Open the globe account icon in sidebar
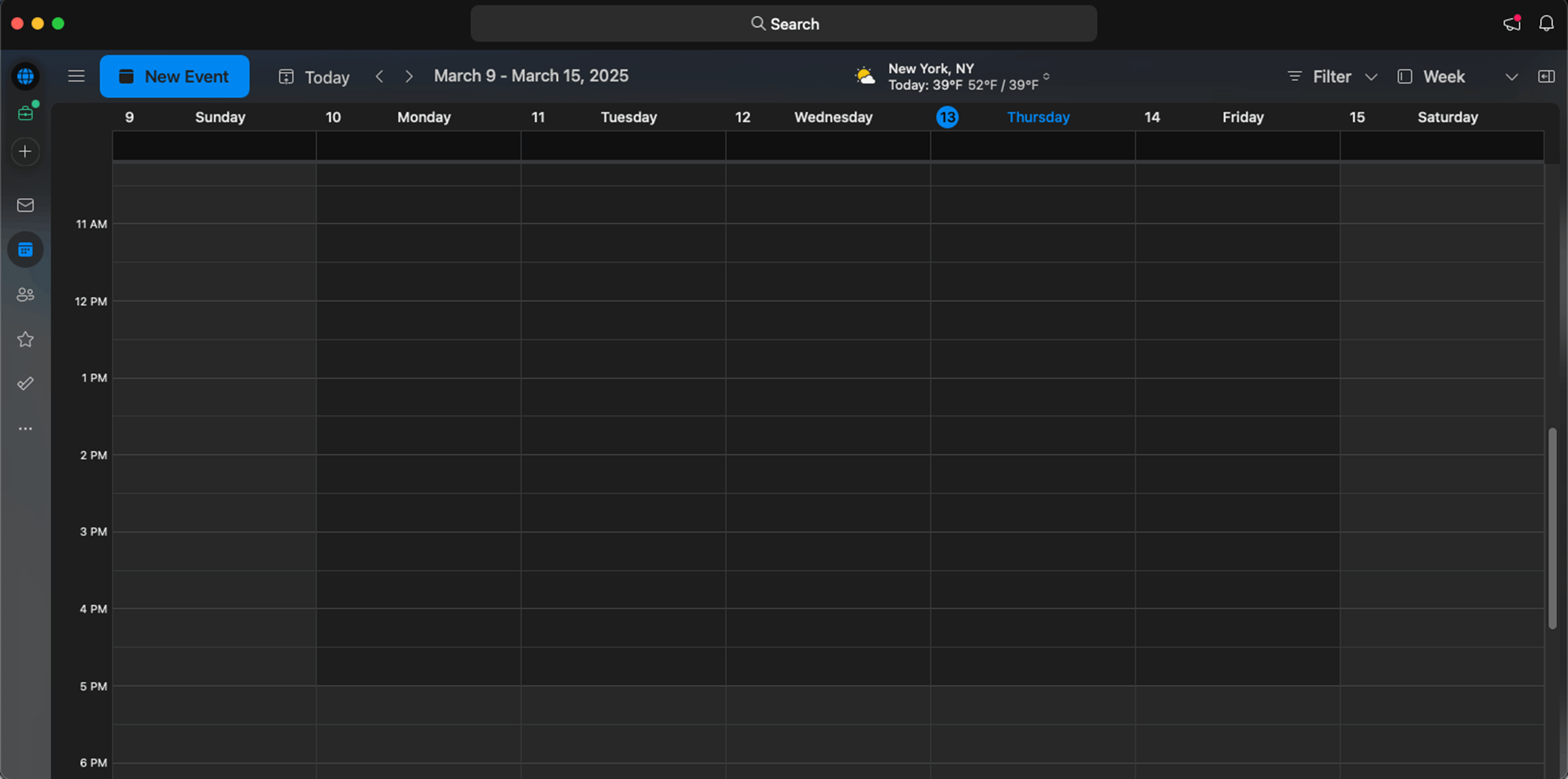The height and width of the screenshot is (779, 1568). (25, 76)
